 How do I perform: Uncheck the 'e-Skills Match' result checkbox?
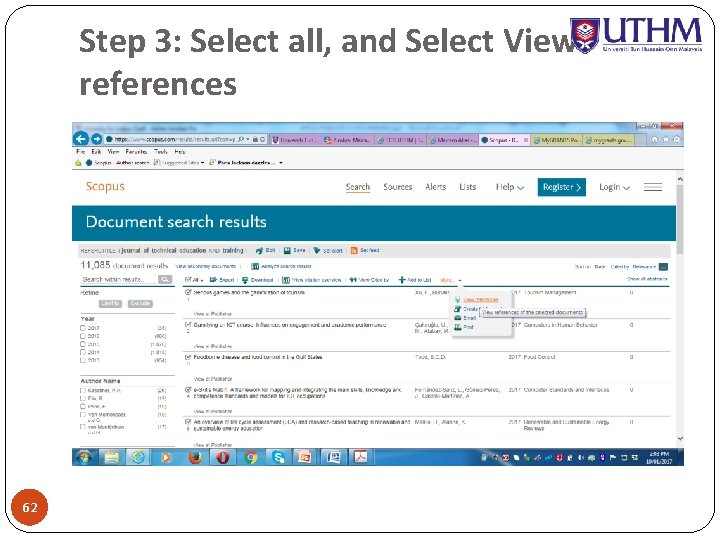pos(188,390)
